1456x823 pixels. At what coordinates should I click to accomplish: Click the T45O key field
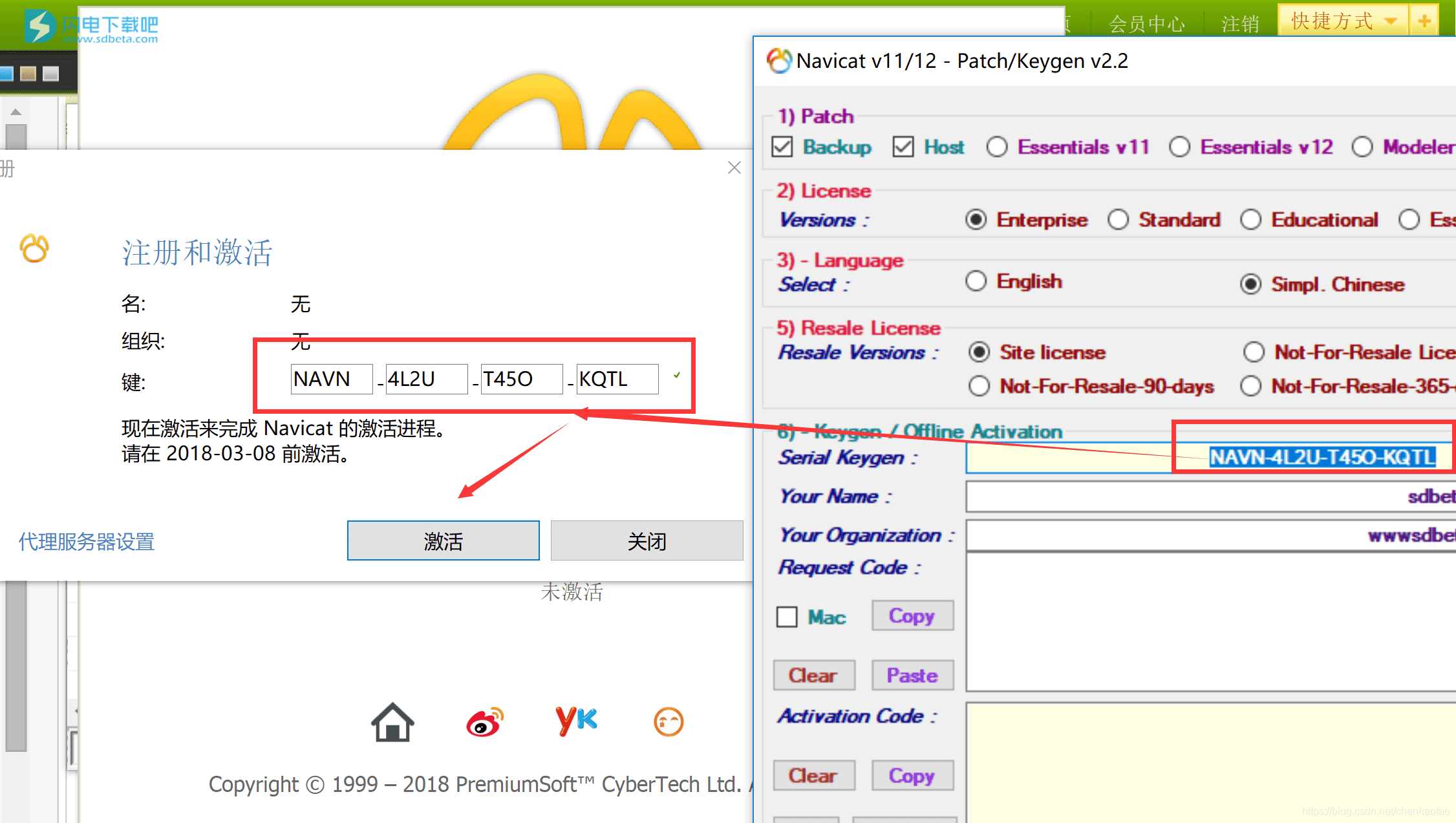tap(522, 379)
